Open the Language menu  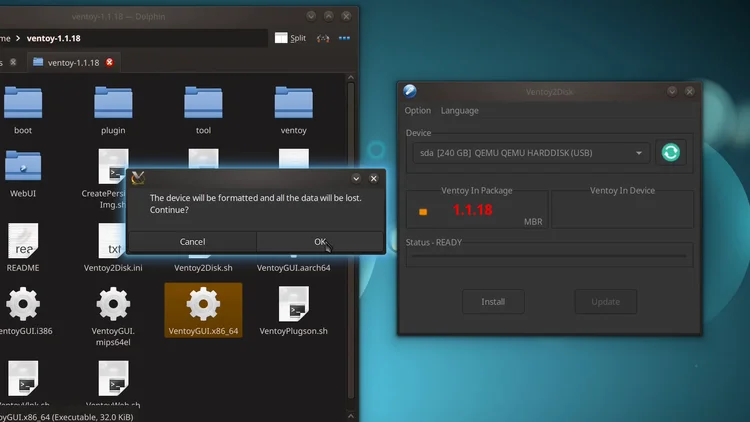pyautogui.click(x=460, y=111)
